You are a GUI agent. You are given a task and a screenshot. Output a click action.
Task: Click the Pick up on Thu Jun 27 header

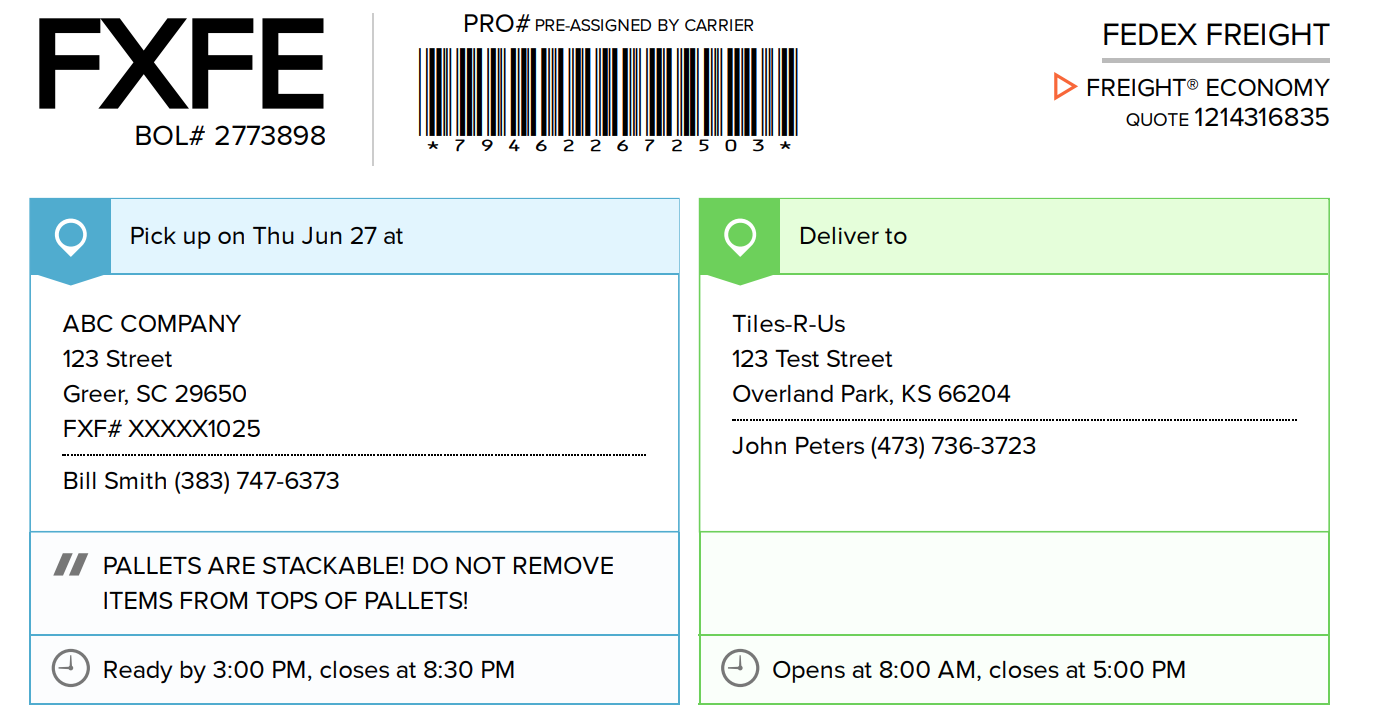pyautogui.click(x=267, y=236)
